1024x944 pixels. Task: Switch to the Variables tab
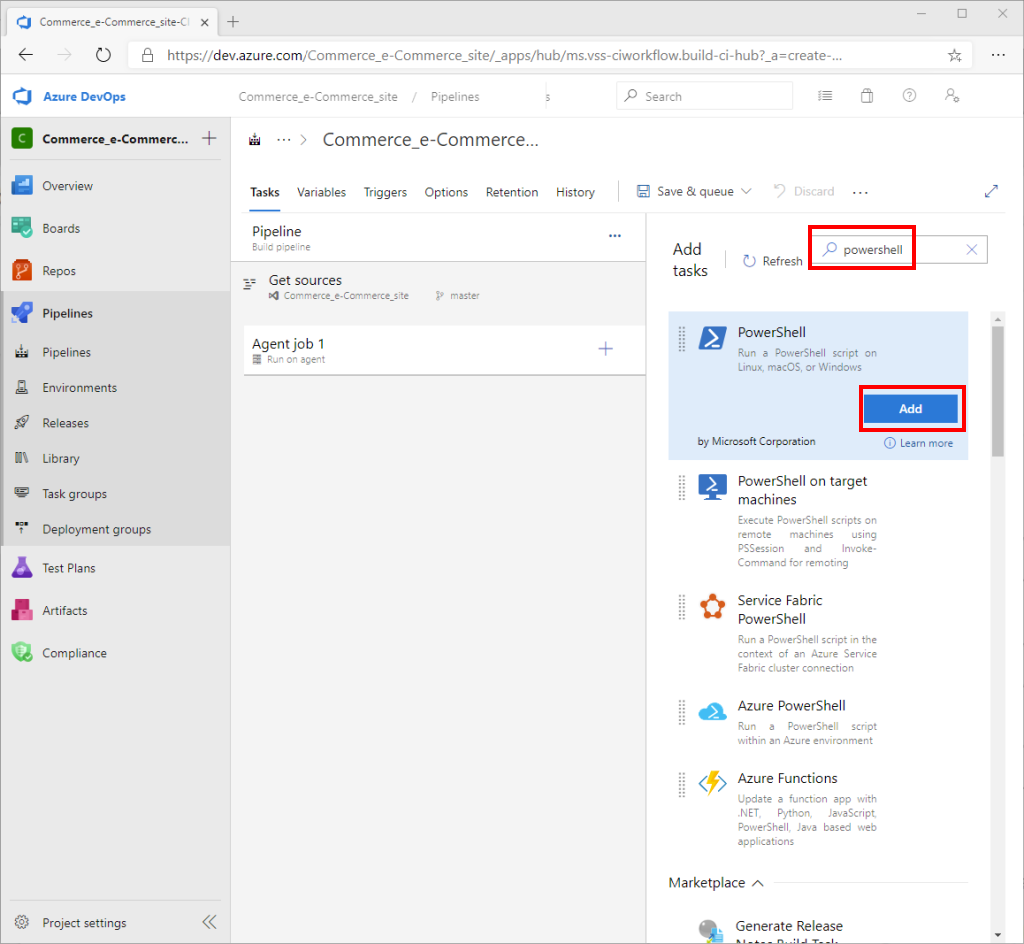(x=321, y=191)
